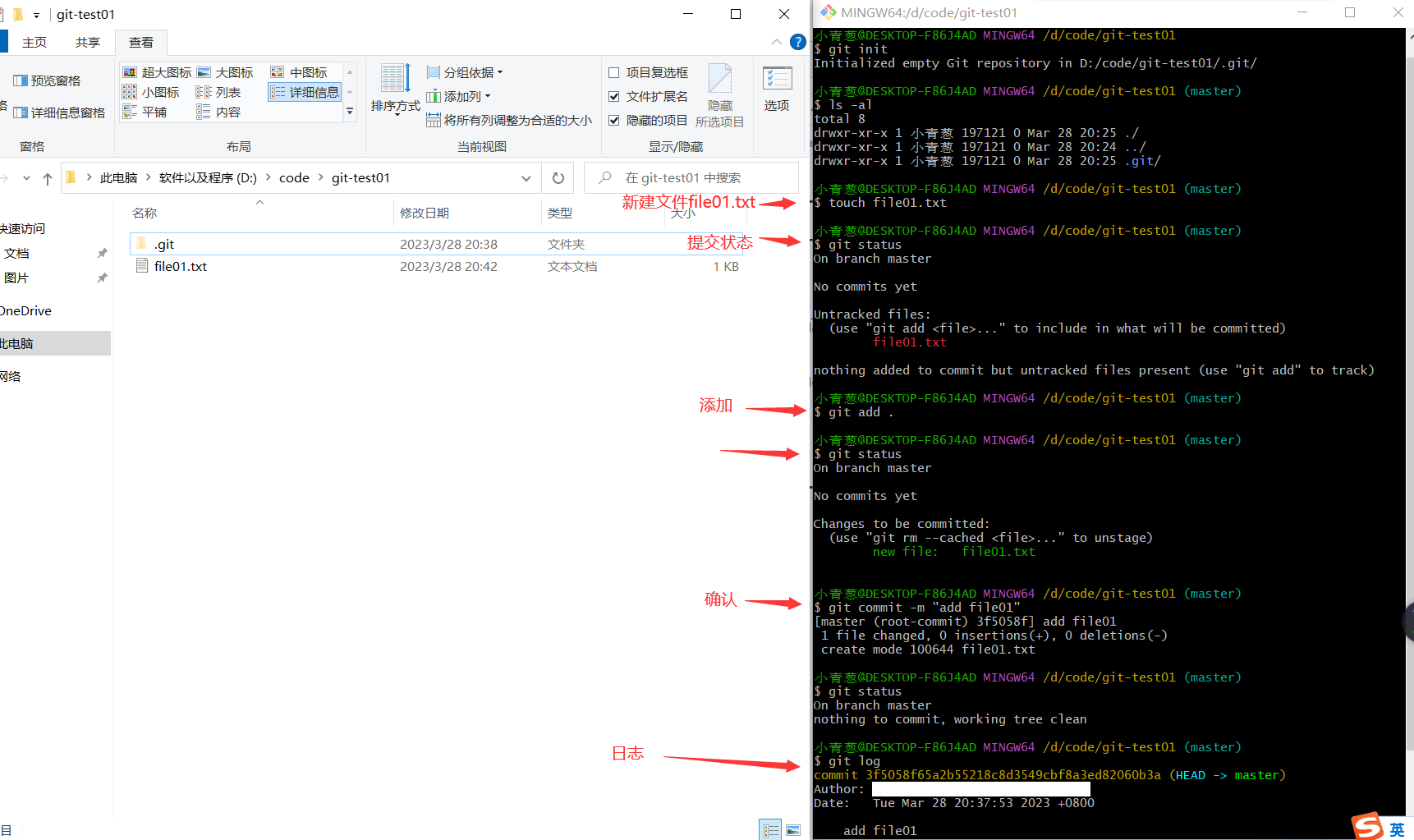Click the .git folder icon
The height and width of the screenshot is (840, 1414).
click(x=142, y=244)
